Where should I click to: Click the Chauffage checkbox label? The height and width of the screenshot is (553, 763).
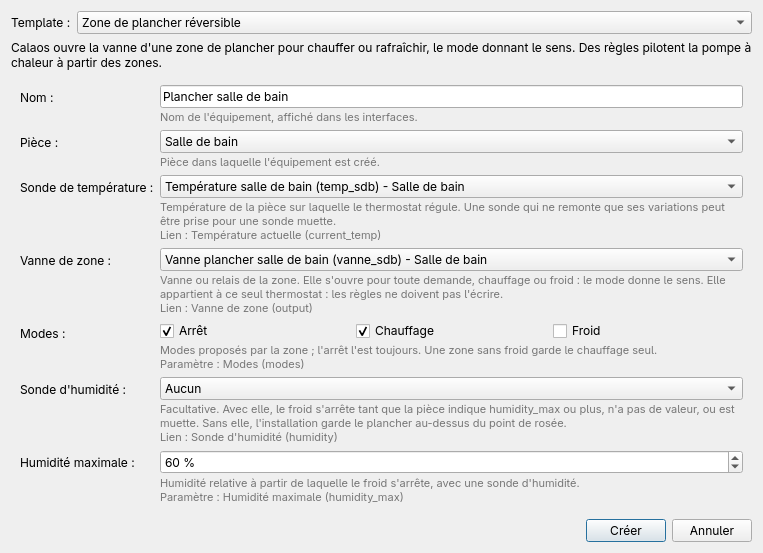(x=404, y=331)
